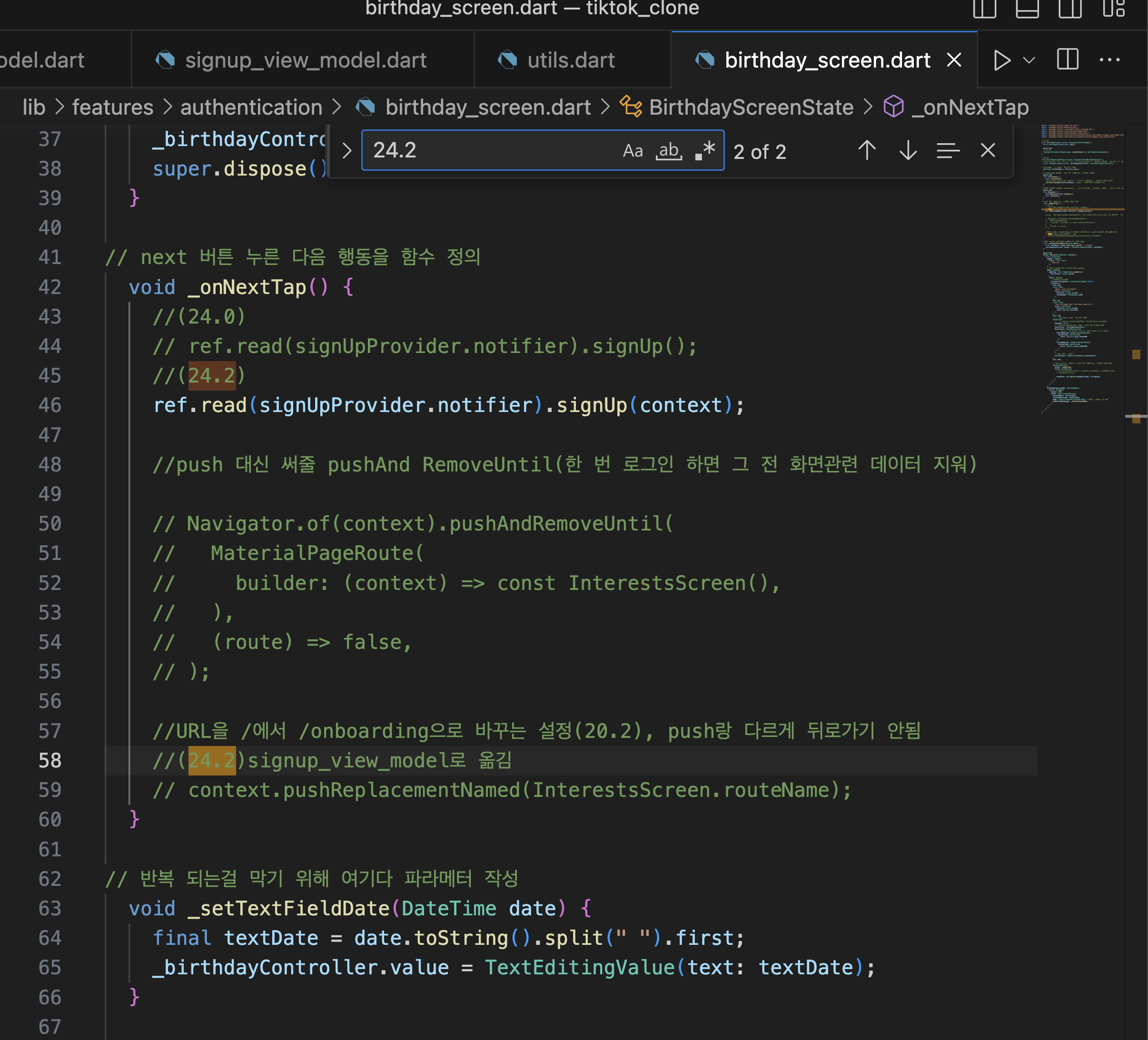Toggle Match Case option in find bar
1148x1040 pixels.
tap(633, 151)
